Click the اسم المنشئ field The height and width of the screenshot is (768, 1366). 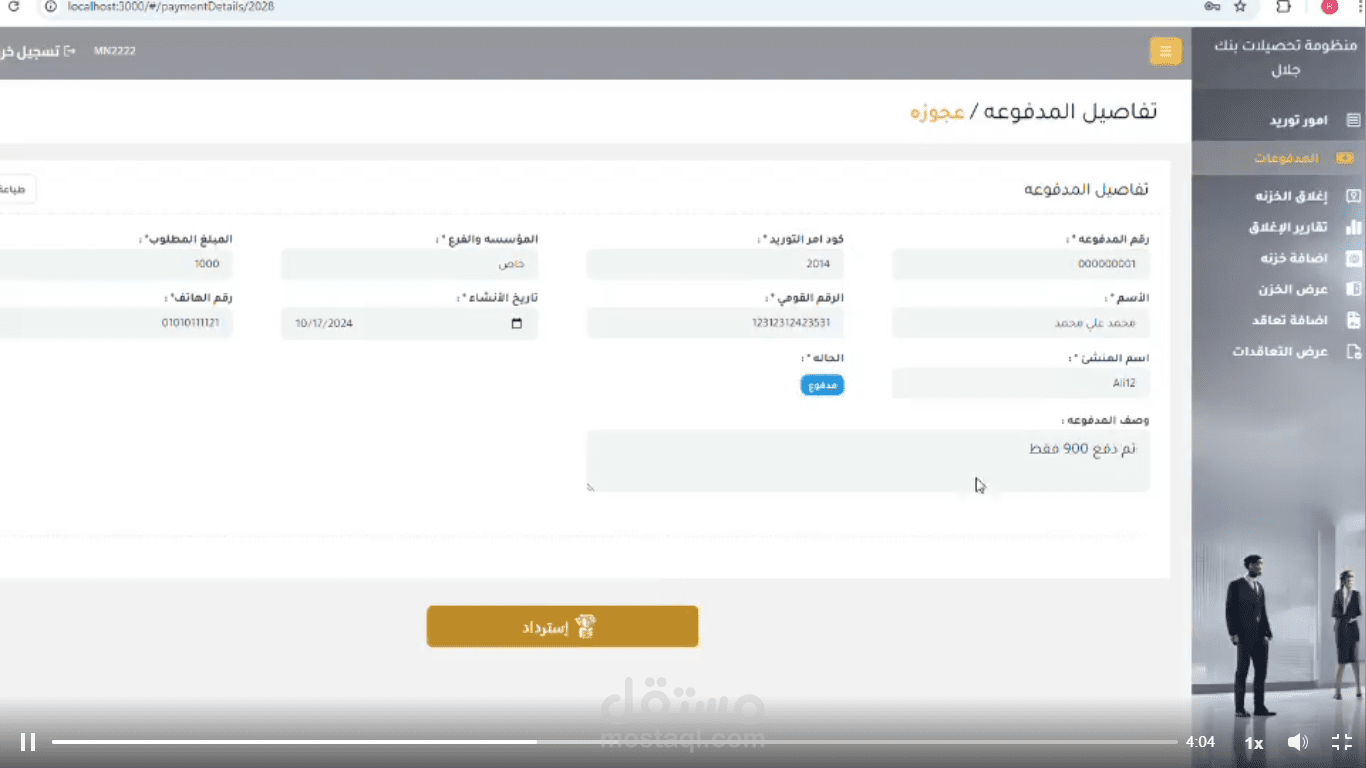[1020, 383]
